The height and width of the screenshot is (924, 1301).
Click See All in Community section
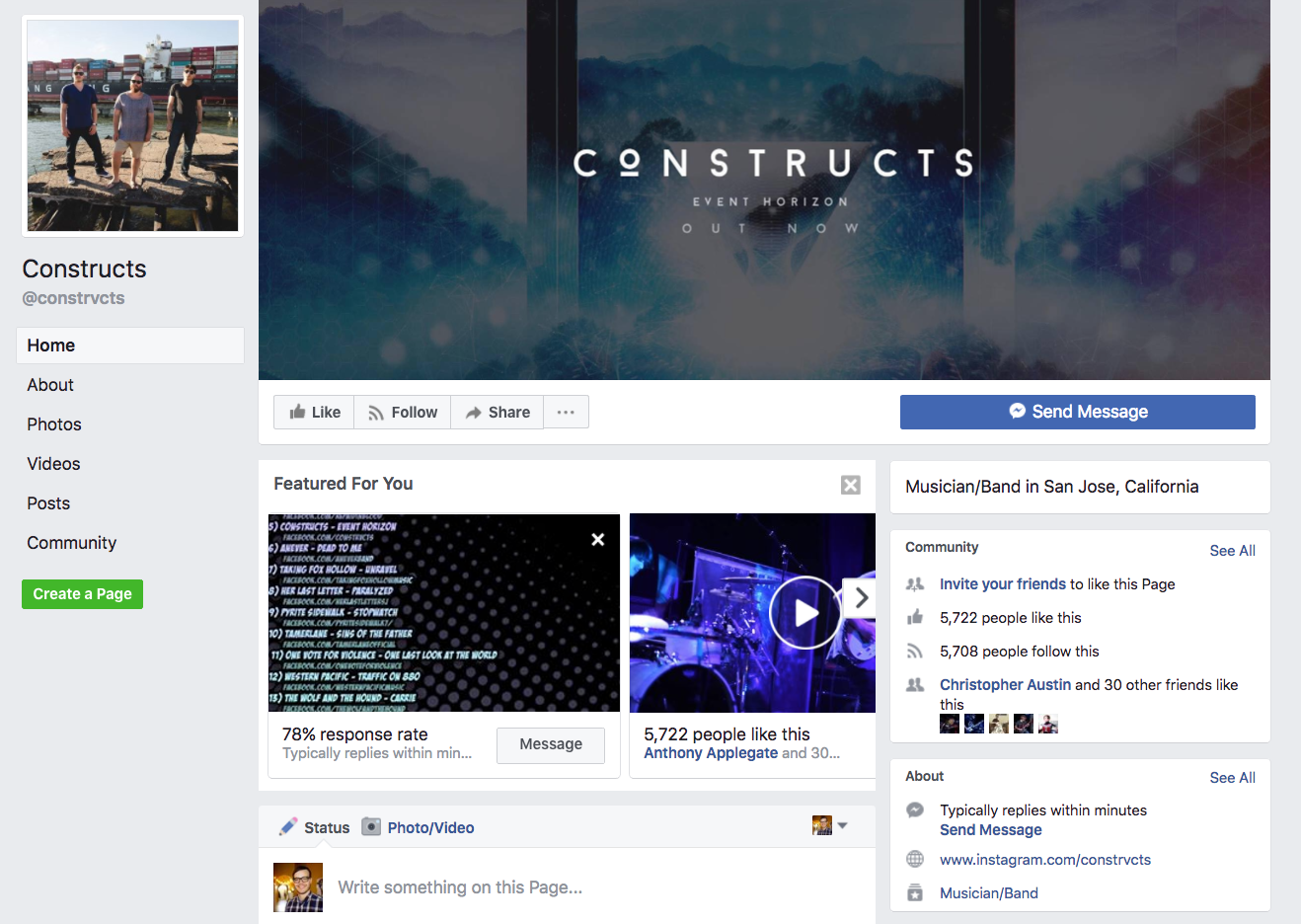1233,551
